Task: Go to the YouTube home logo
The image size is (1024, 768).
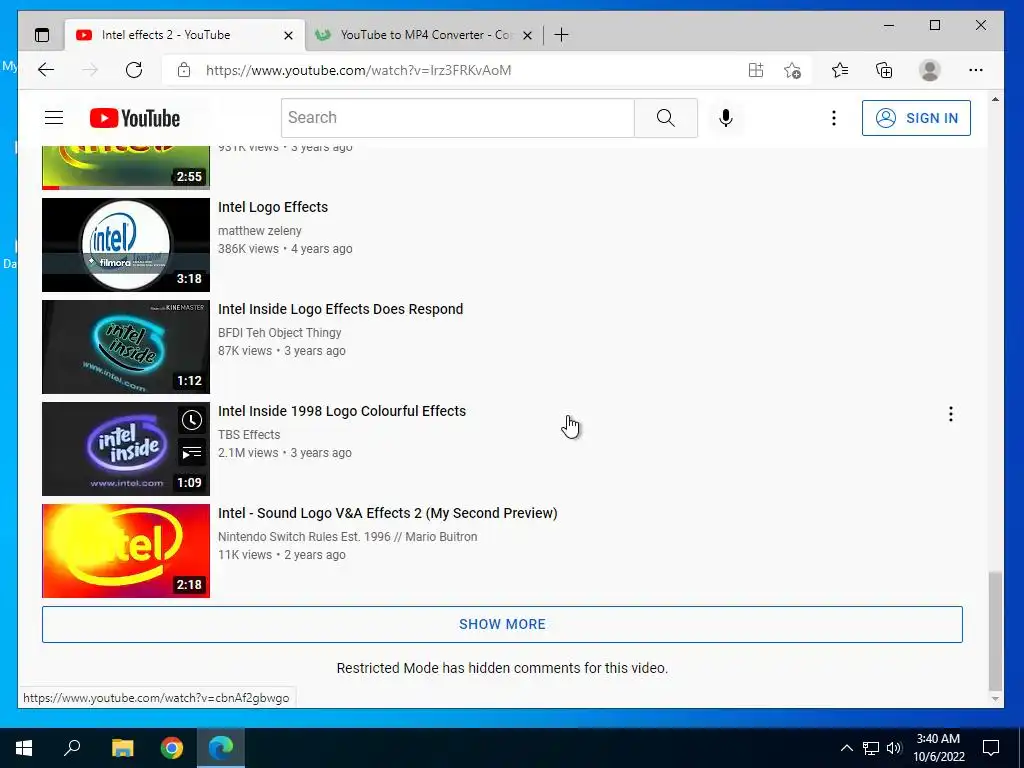Action: tap(135, 118)
